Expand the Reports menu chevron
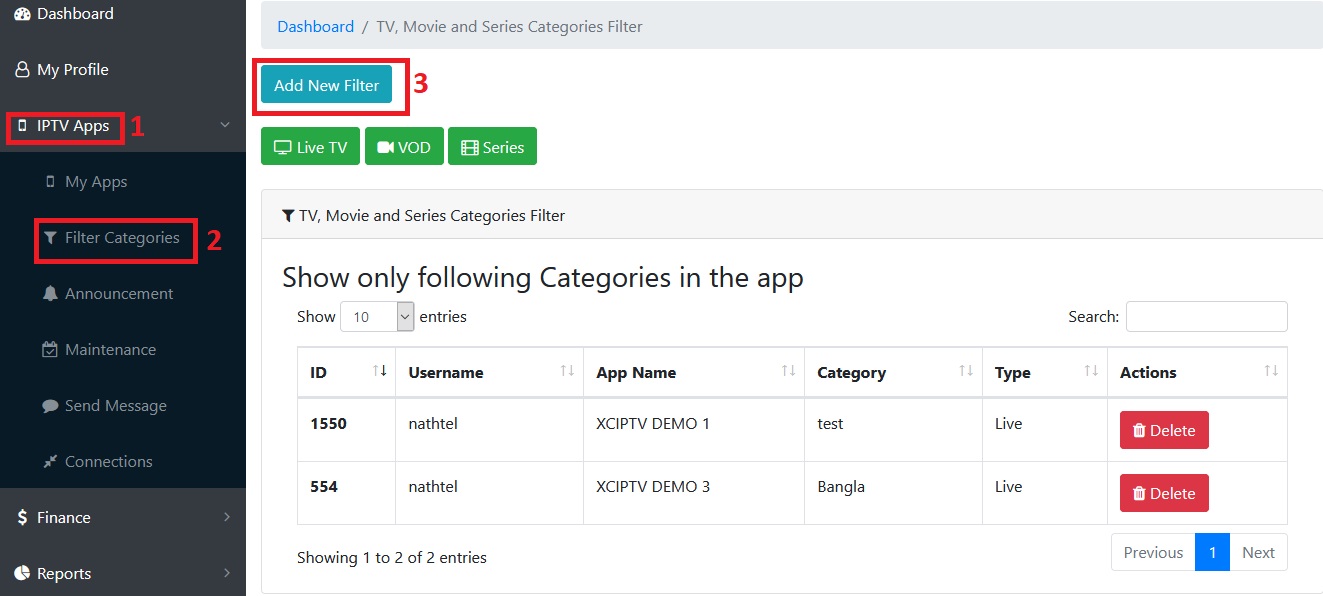The width and height of the screenshot is (1323, 596). point(226,573)
